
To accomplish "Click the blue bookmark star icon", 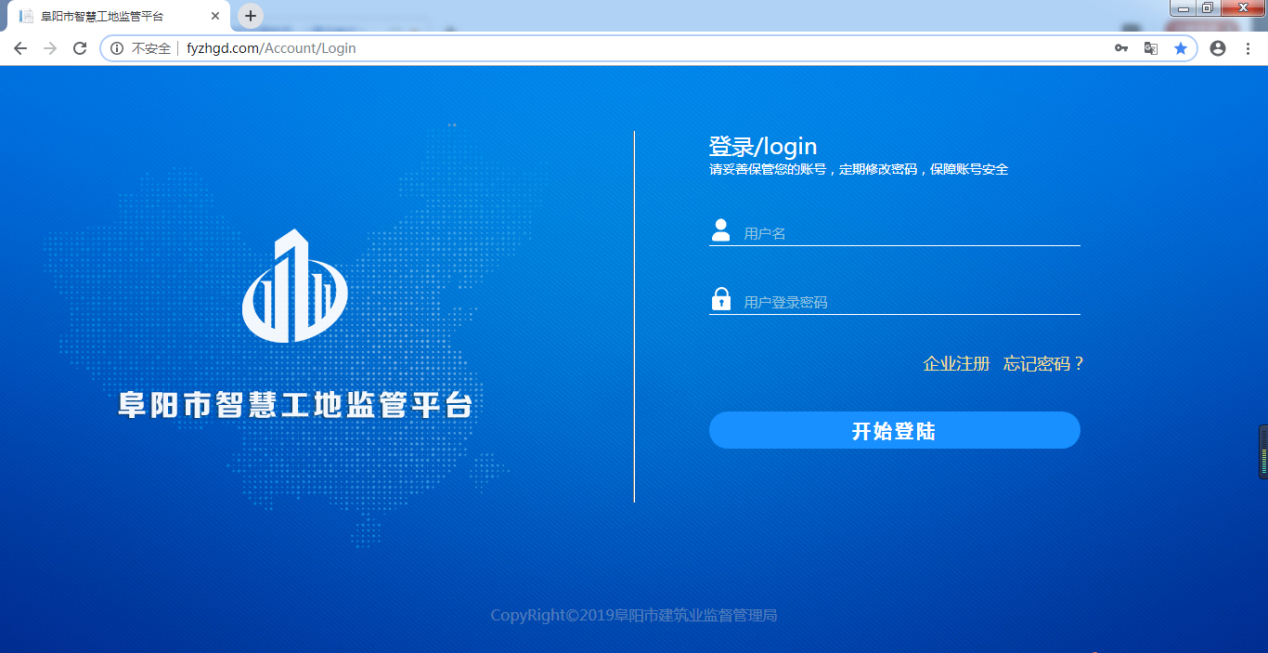I will pyautogui.click(x=1181, y=48).
